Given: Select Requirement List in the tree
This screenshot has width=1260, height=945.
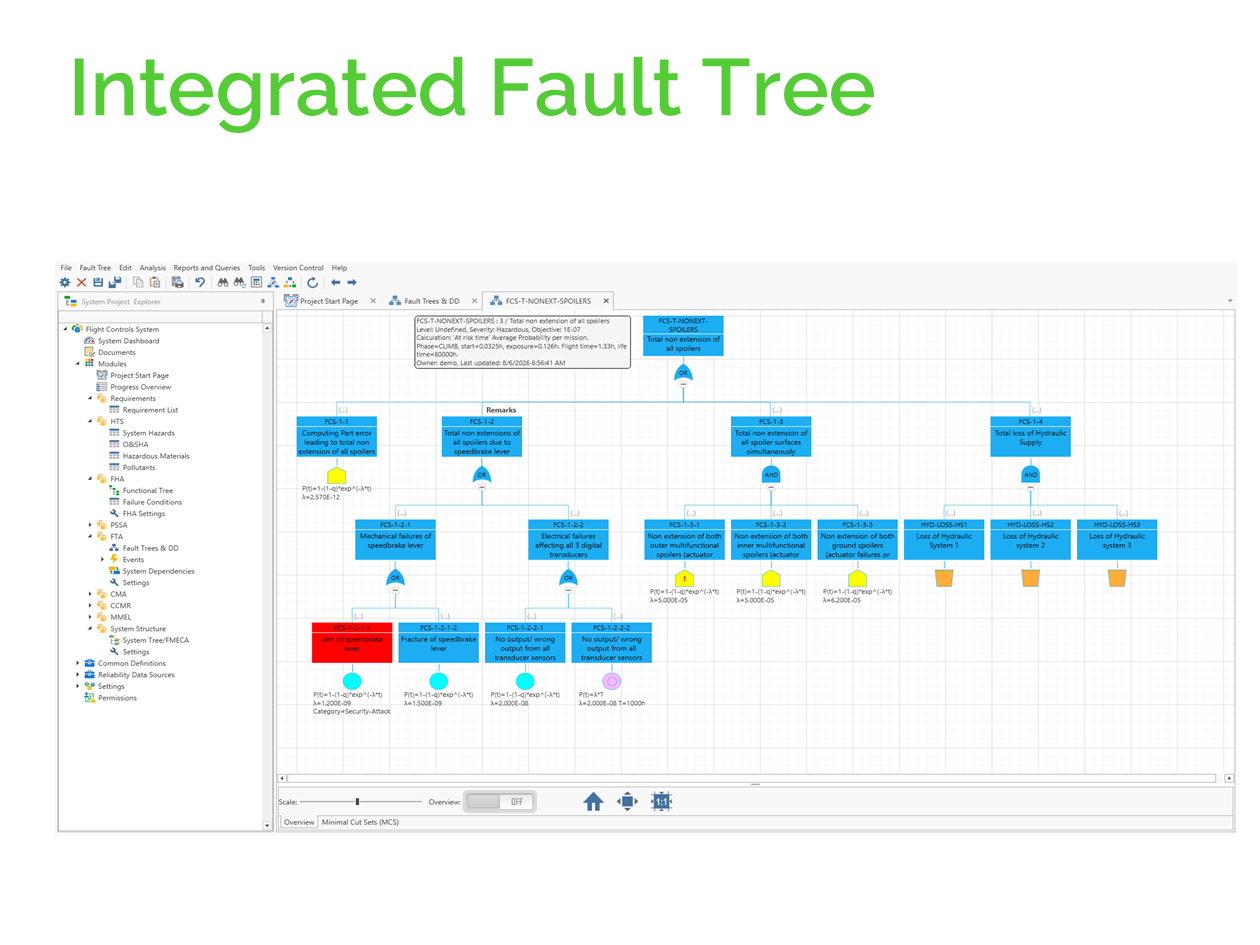Looking at the screenshot, I should tap(151, 410).
